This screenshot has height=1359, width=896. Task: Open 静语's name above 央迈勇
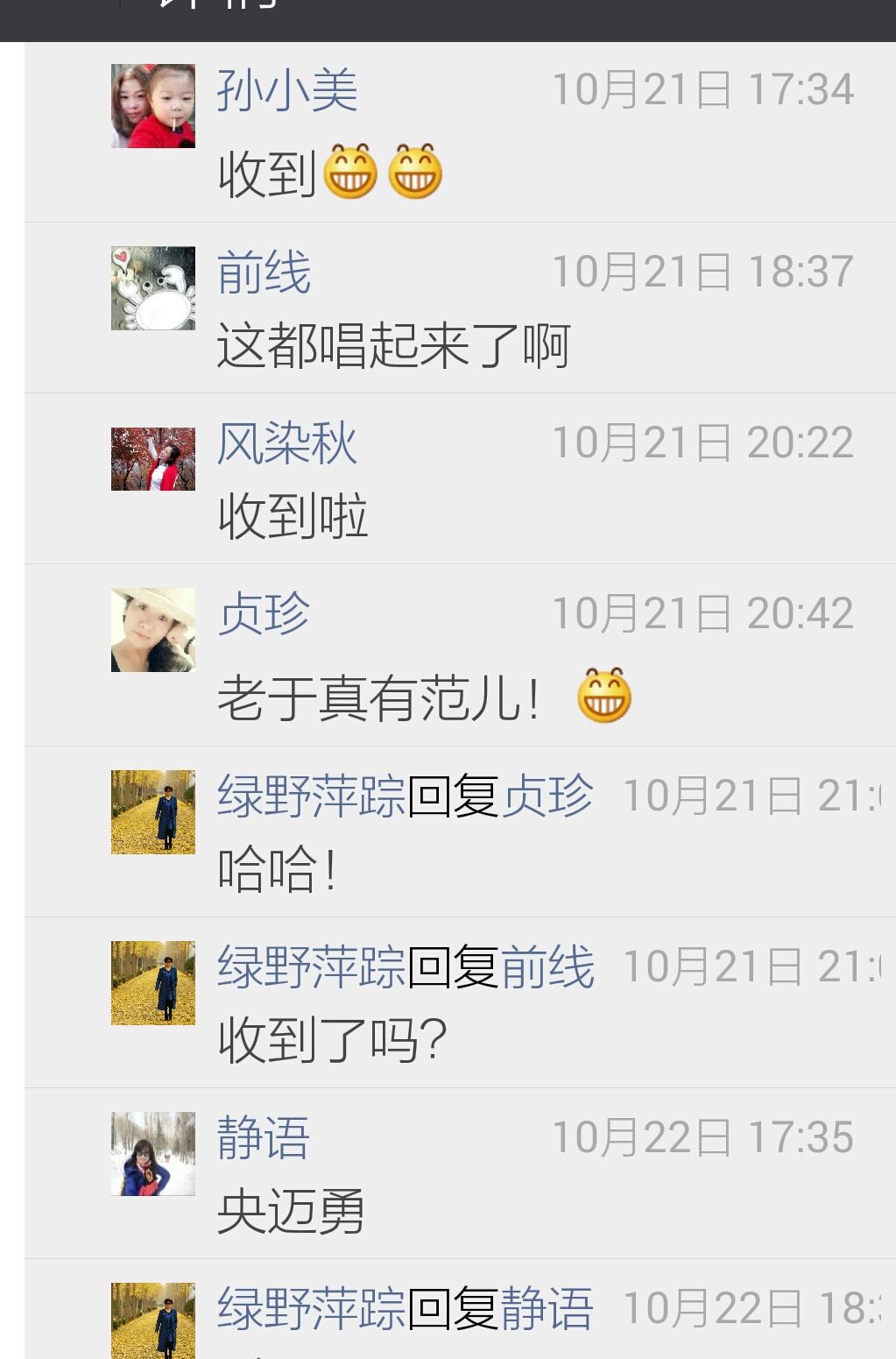(x=264, y=1138)
